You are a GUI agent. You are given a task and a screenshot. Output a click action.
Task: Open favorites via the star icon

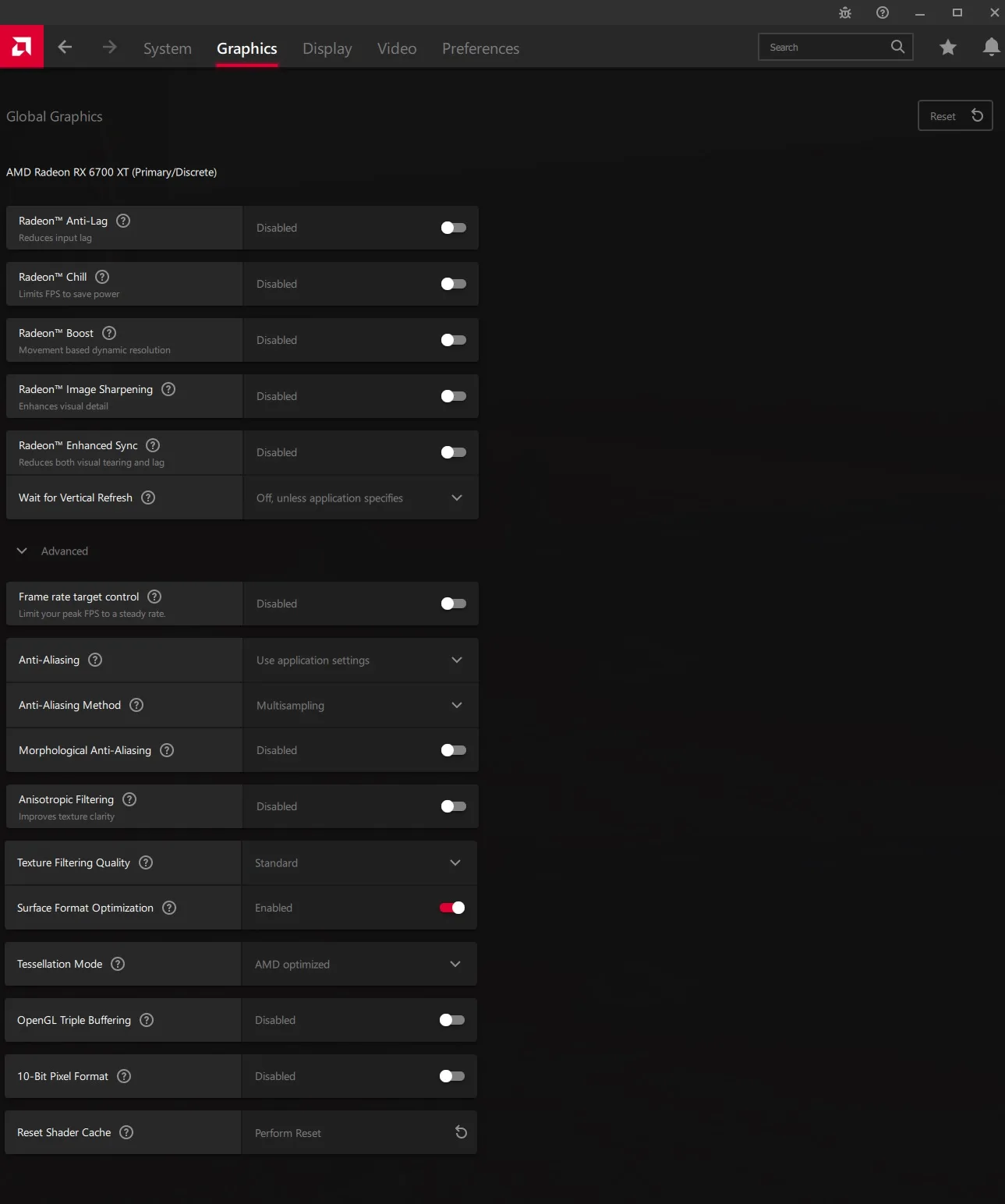tap(947, 48)
